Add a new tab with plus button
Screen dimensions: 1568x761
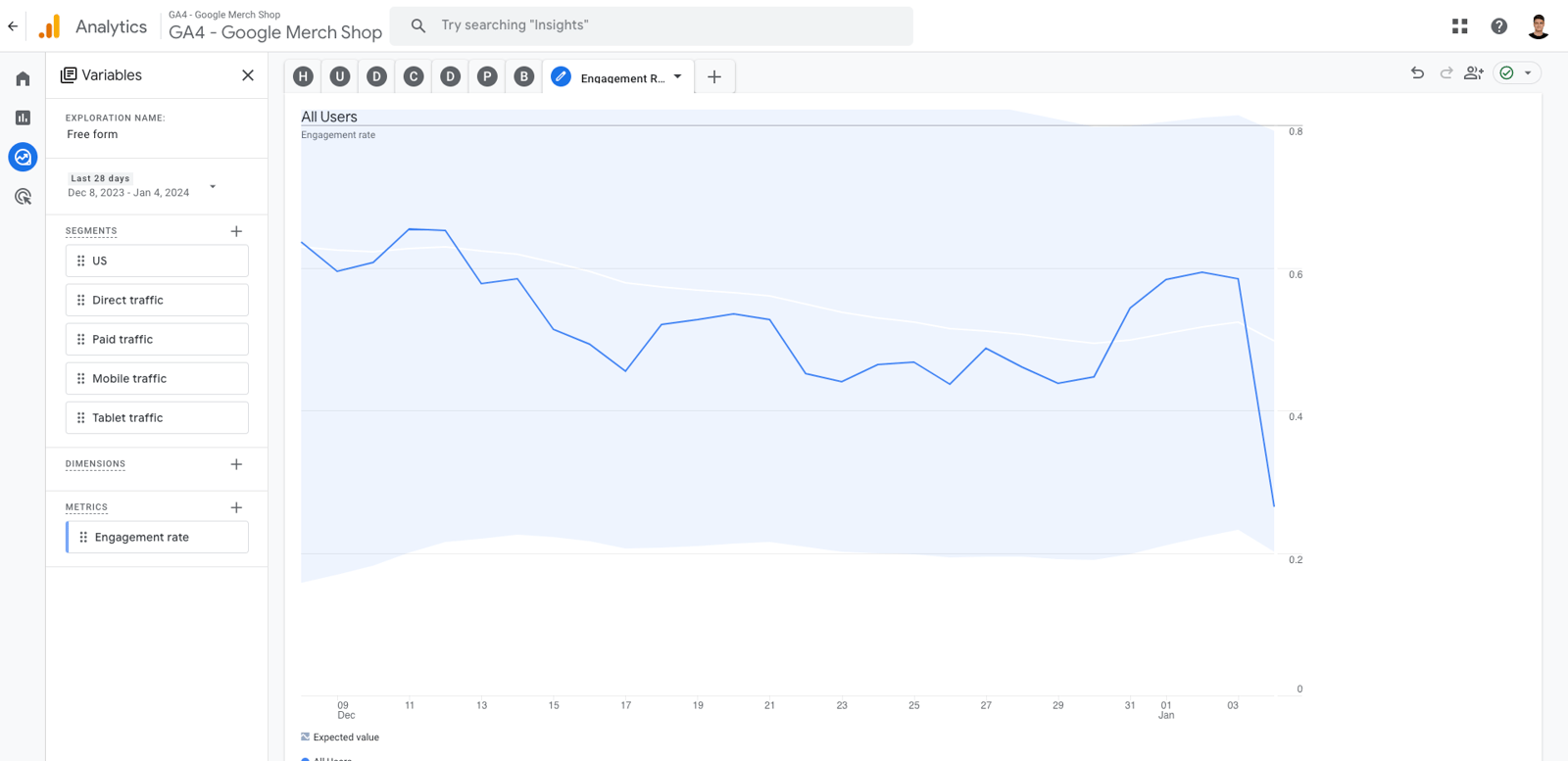714,76
